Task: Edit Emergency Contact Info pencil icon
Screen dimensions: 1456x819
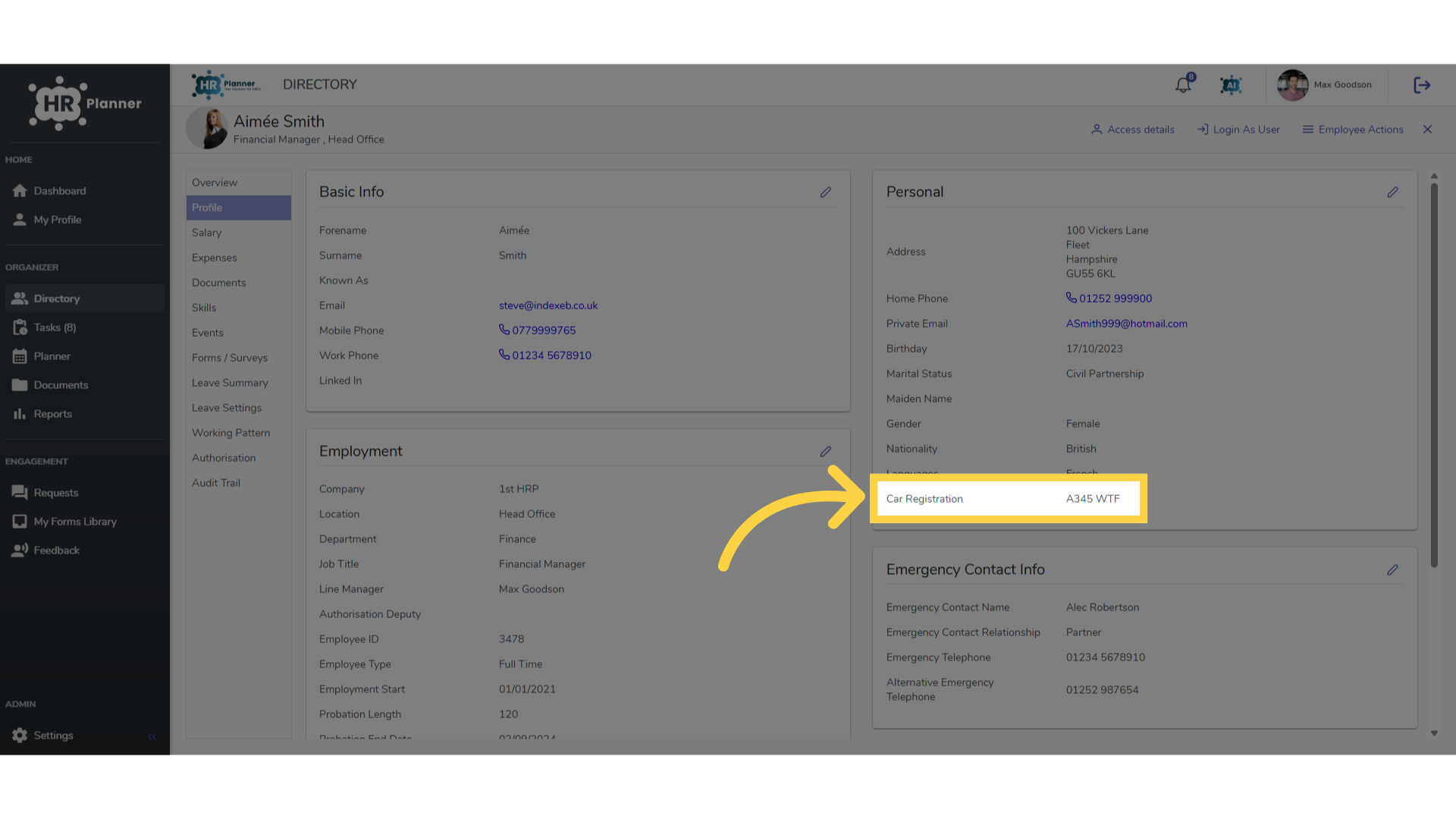Action: tap(1393, 570)
